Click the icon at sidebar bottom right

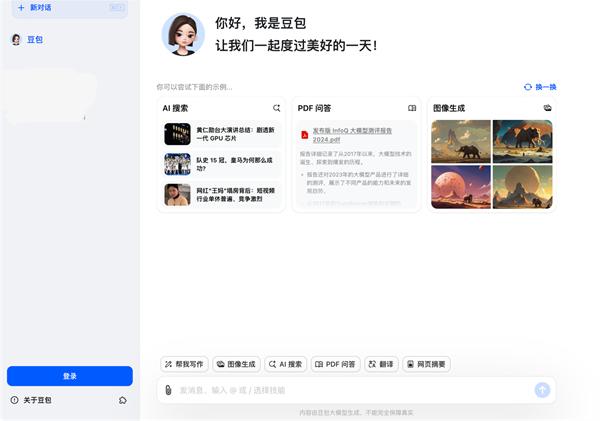click(122, 400)
